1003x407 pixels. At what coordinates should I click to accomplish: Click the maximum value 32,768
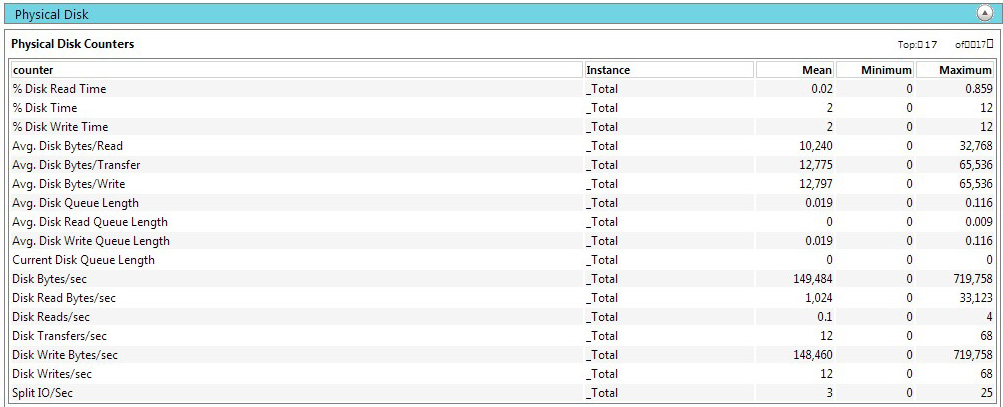tap(977, 146)
